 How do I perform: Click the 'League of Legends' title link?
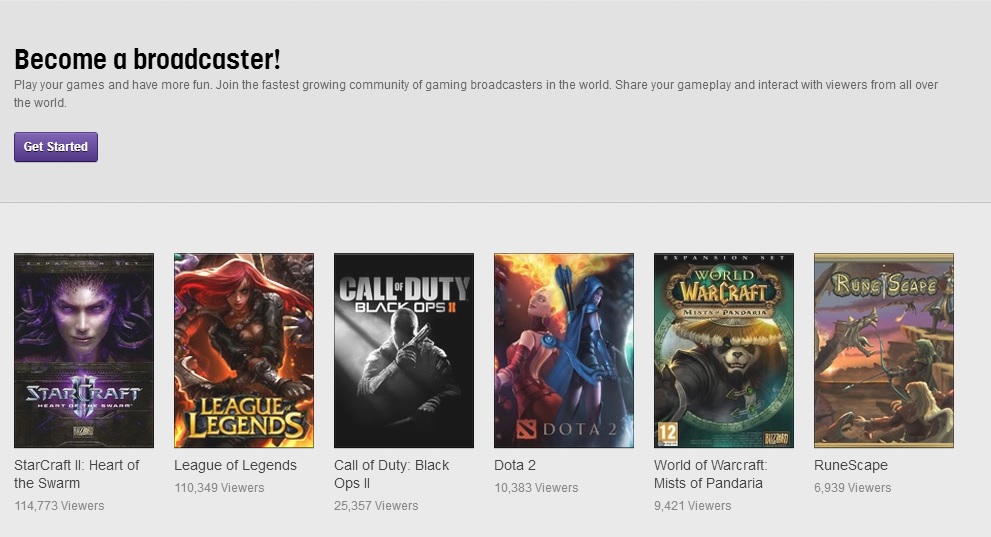[235, 465]
